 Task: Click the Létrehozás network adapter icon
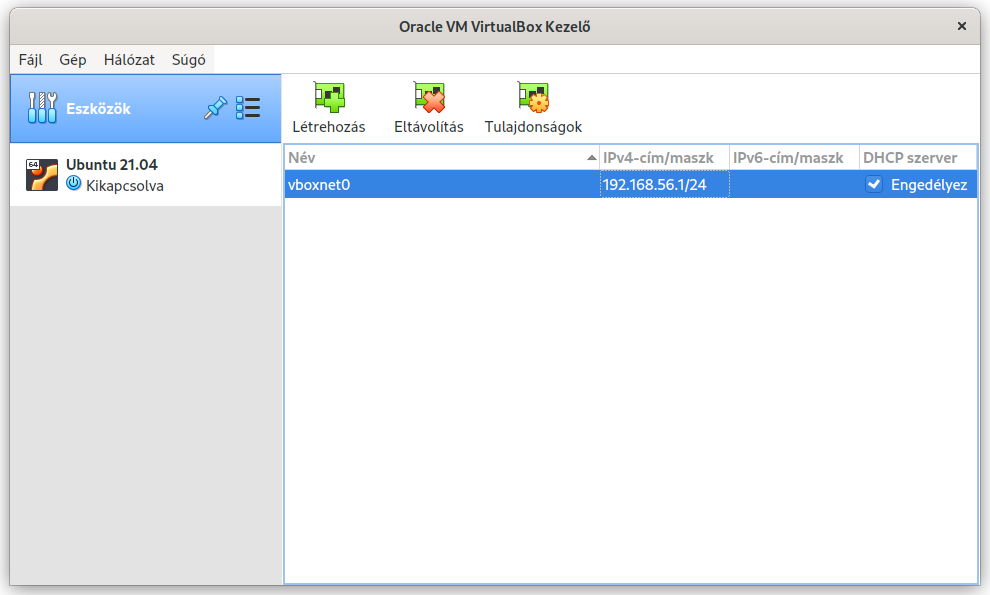329,97
